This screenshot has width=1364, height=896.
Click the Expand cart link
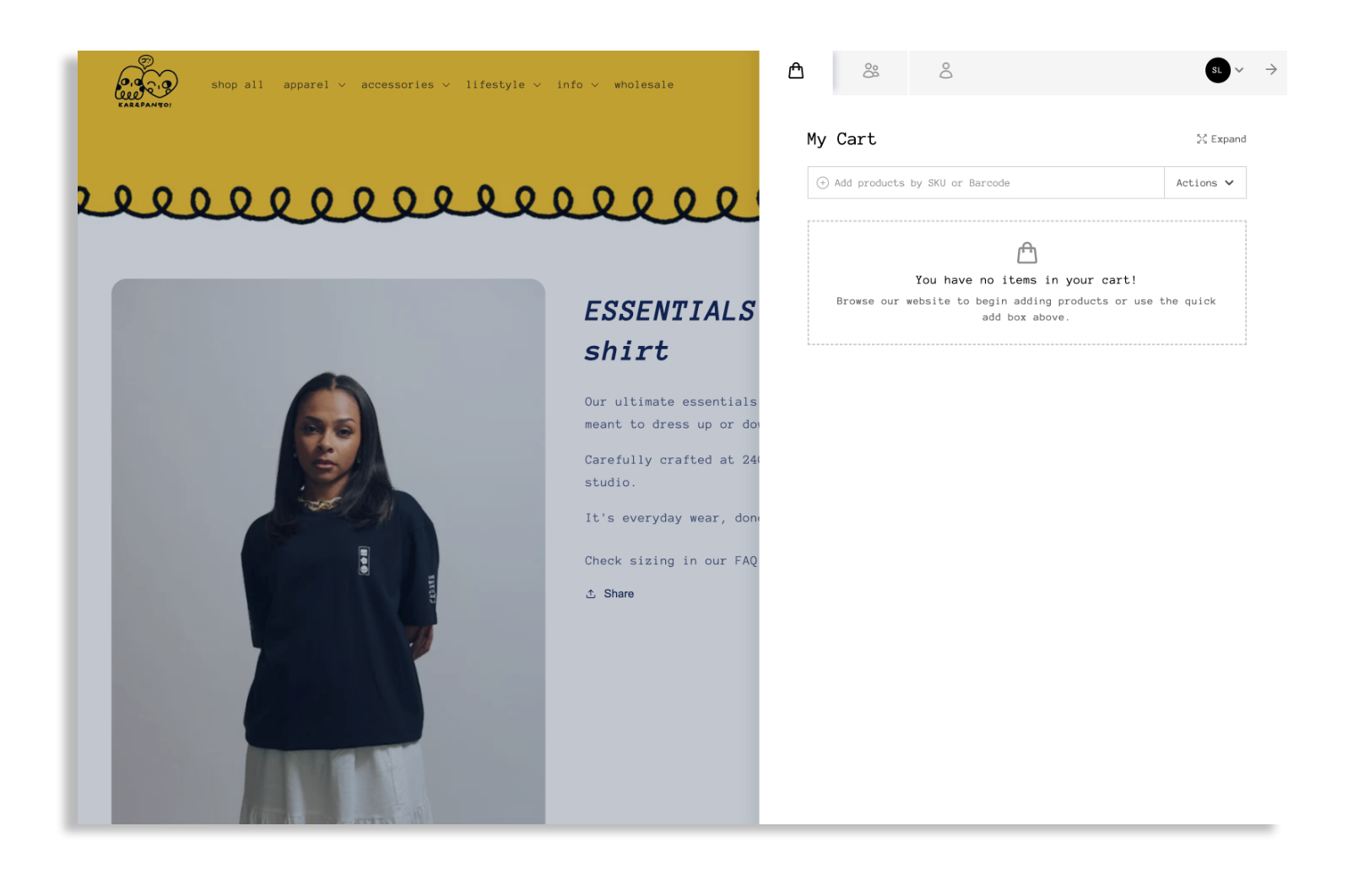point(1221,139)
